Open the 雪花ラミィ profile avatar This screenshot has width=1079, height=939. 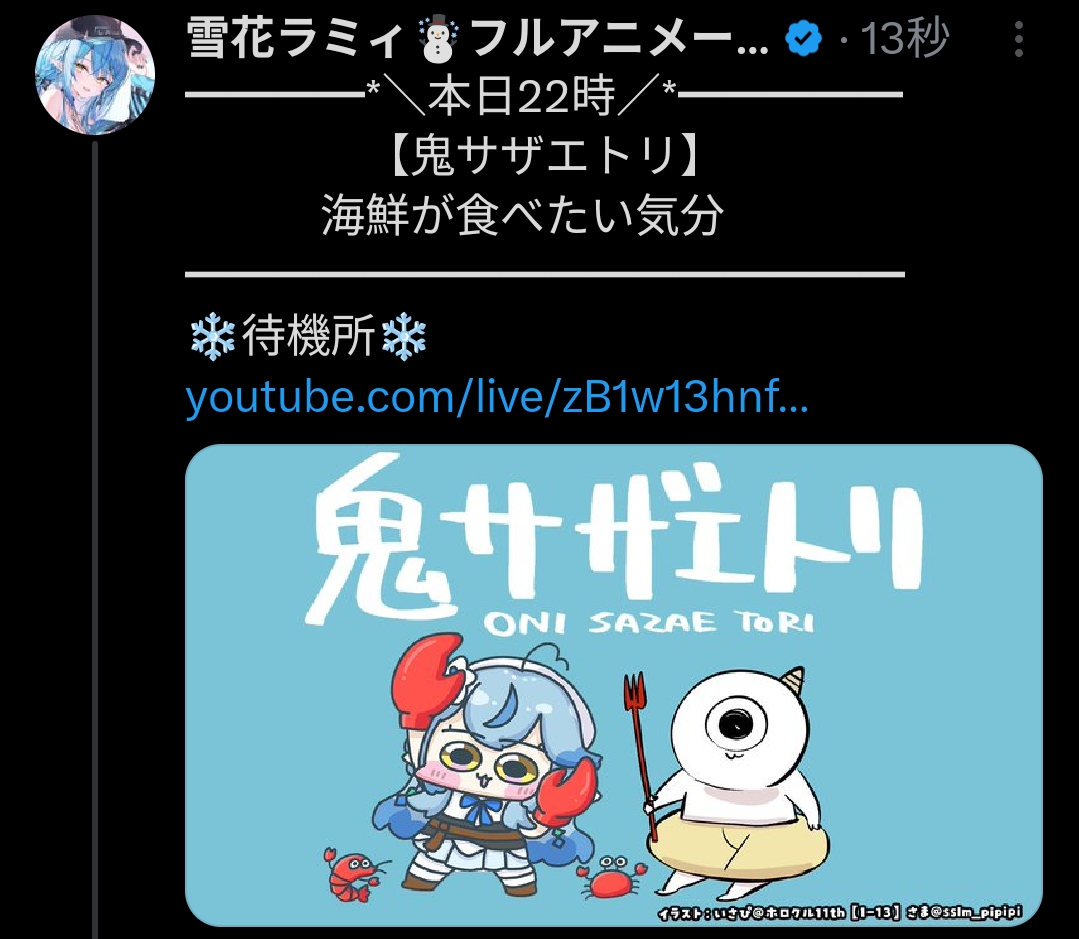[95, 74]
